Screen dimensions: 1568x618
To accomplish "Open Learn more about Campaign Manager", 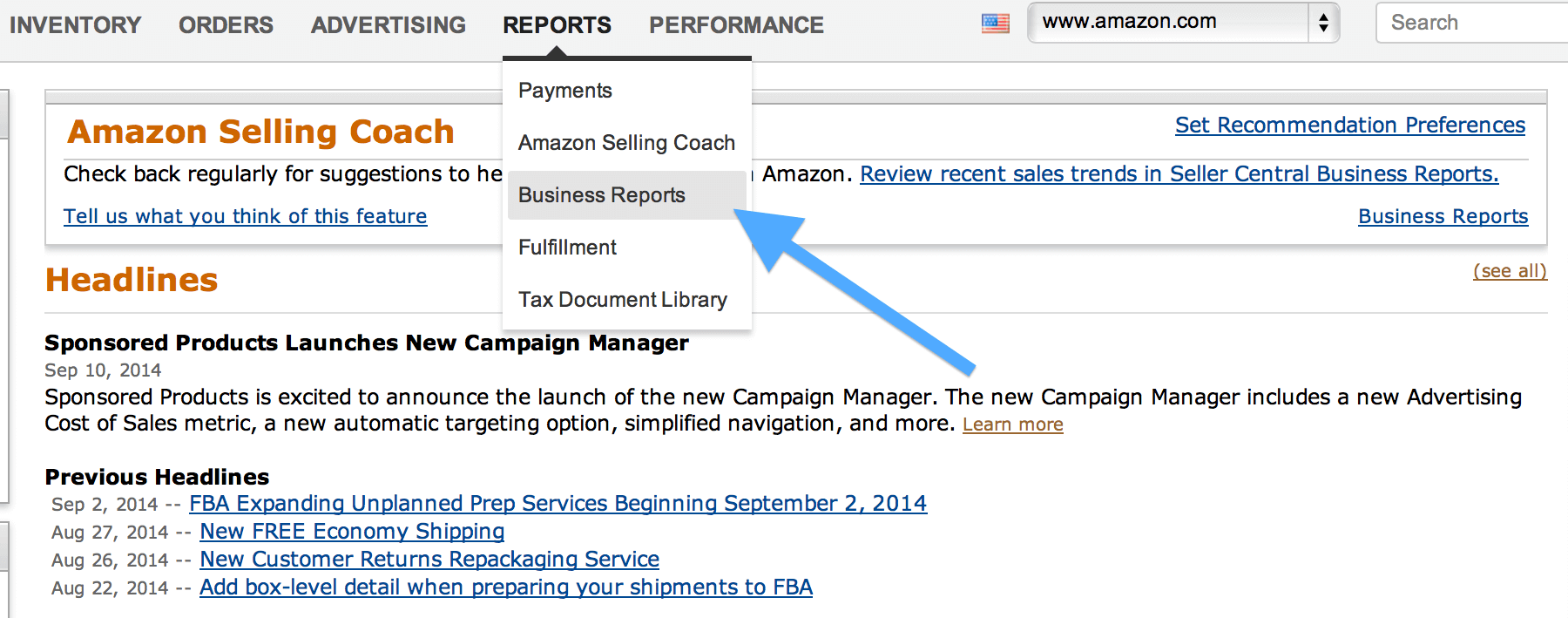I will tap(1012, 424).
